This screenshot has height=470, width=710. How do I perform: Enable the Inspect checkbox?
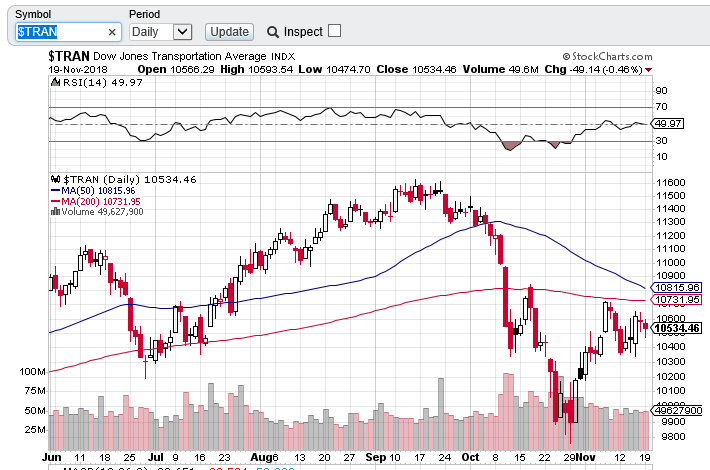tap(334, 31)
